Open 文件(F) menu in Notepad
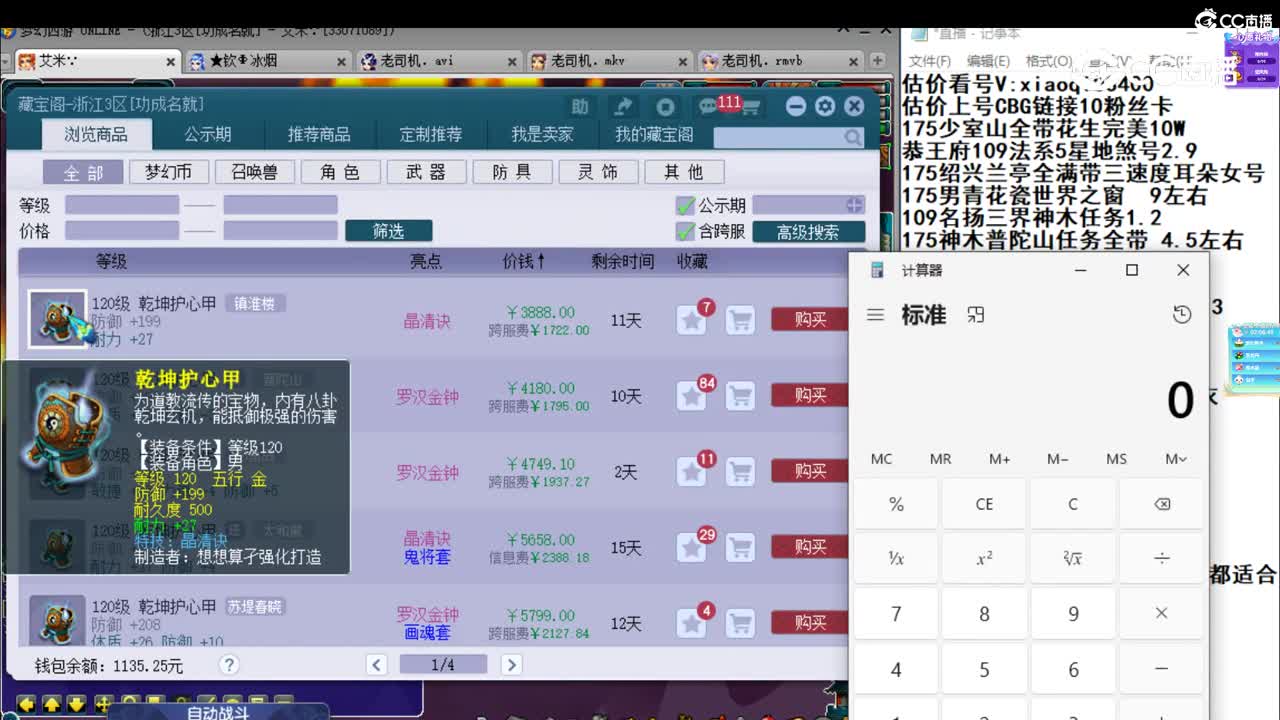The height and width of the screenshot is (720, 1280). click(929, 61)
